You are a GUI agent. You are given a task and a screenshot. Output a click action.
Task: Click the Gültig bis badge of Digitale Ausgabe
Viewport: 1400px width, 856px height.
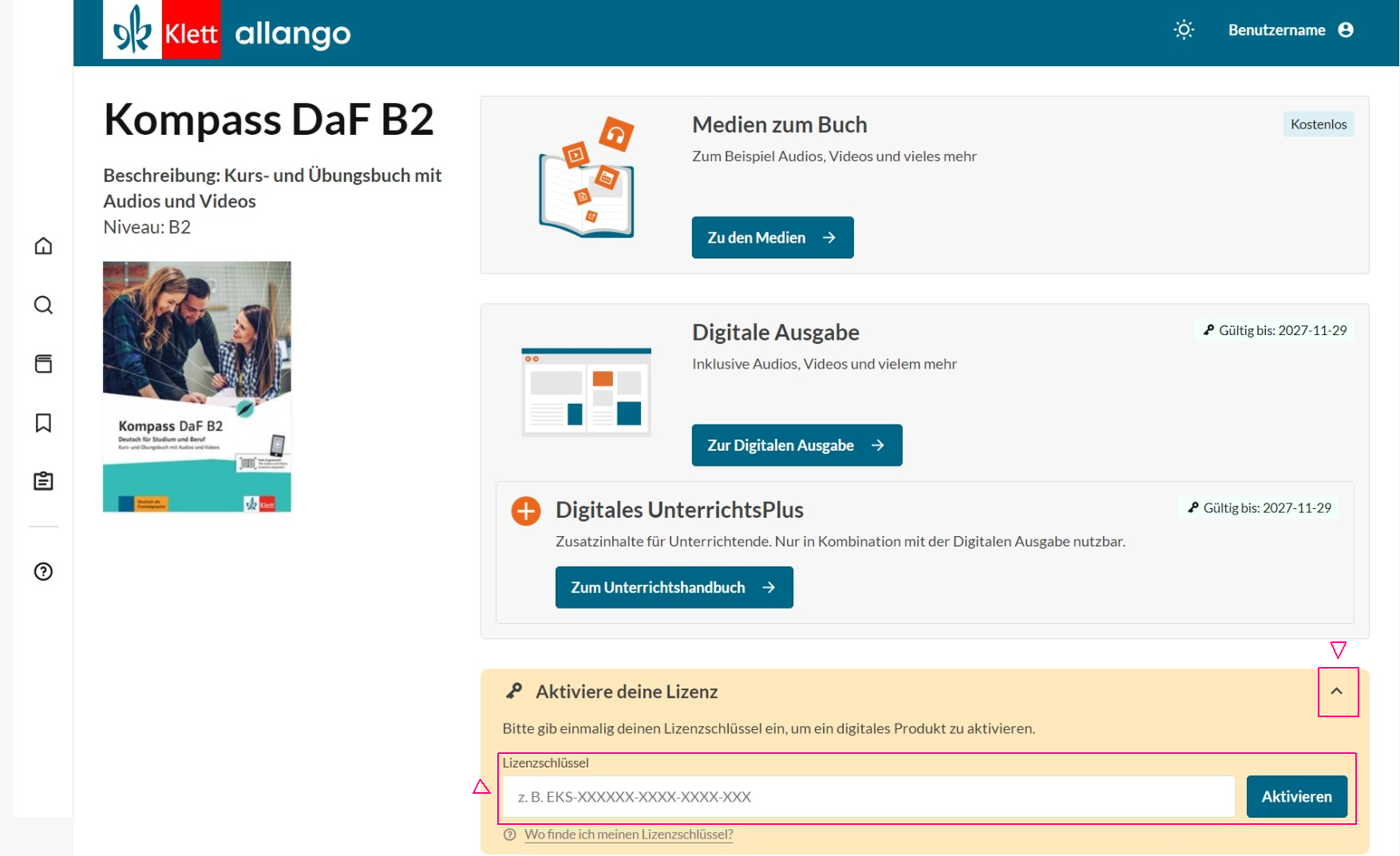[1275, 330]
